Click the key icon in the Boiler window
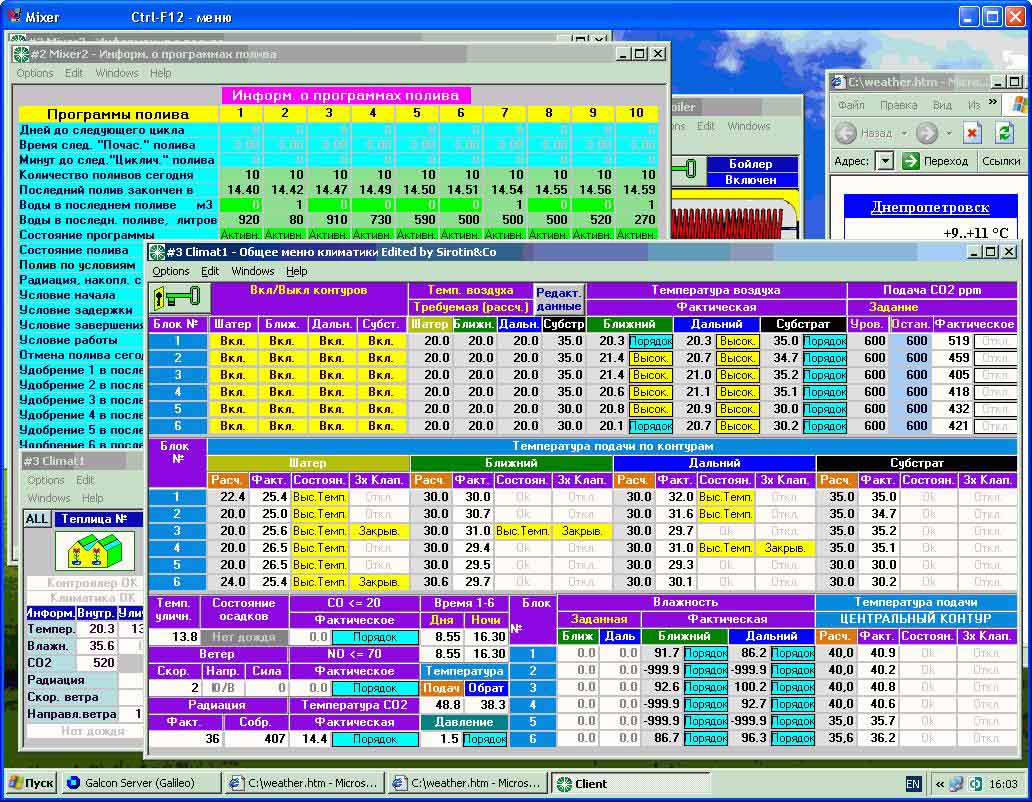The width and height of the screenshot is (1032, 802). click(686, 170)
